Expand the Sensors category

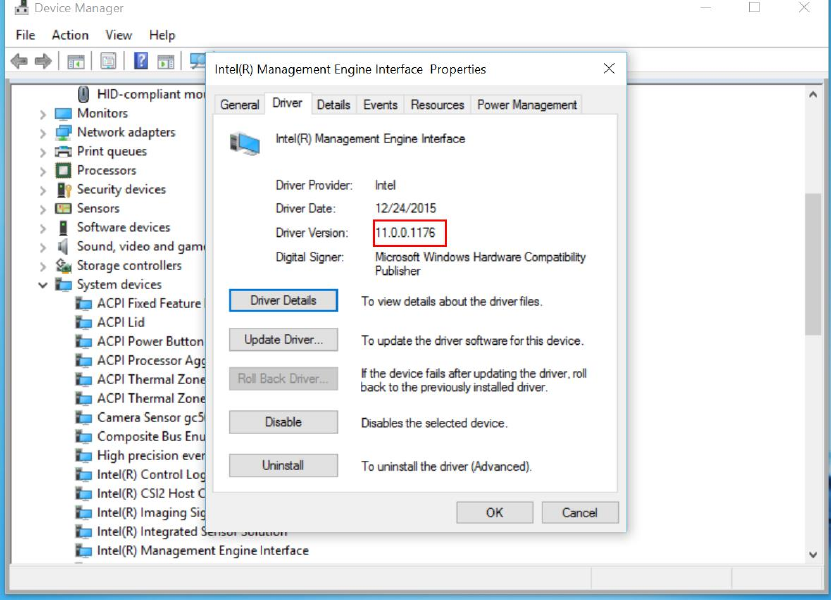pos(43,209)
